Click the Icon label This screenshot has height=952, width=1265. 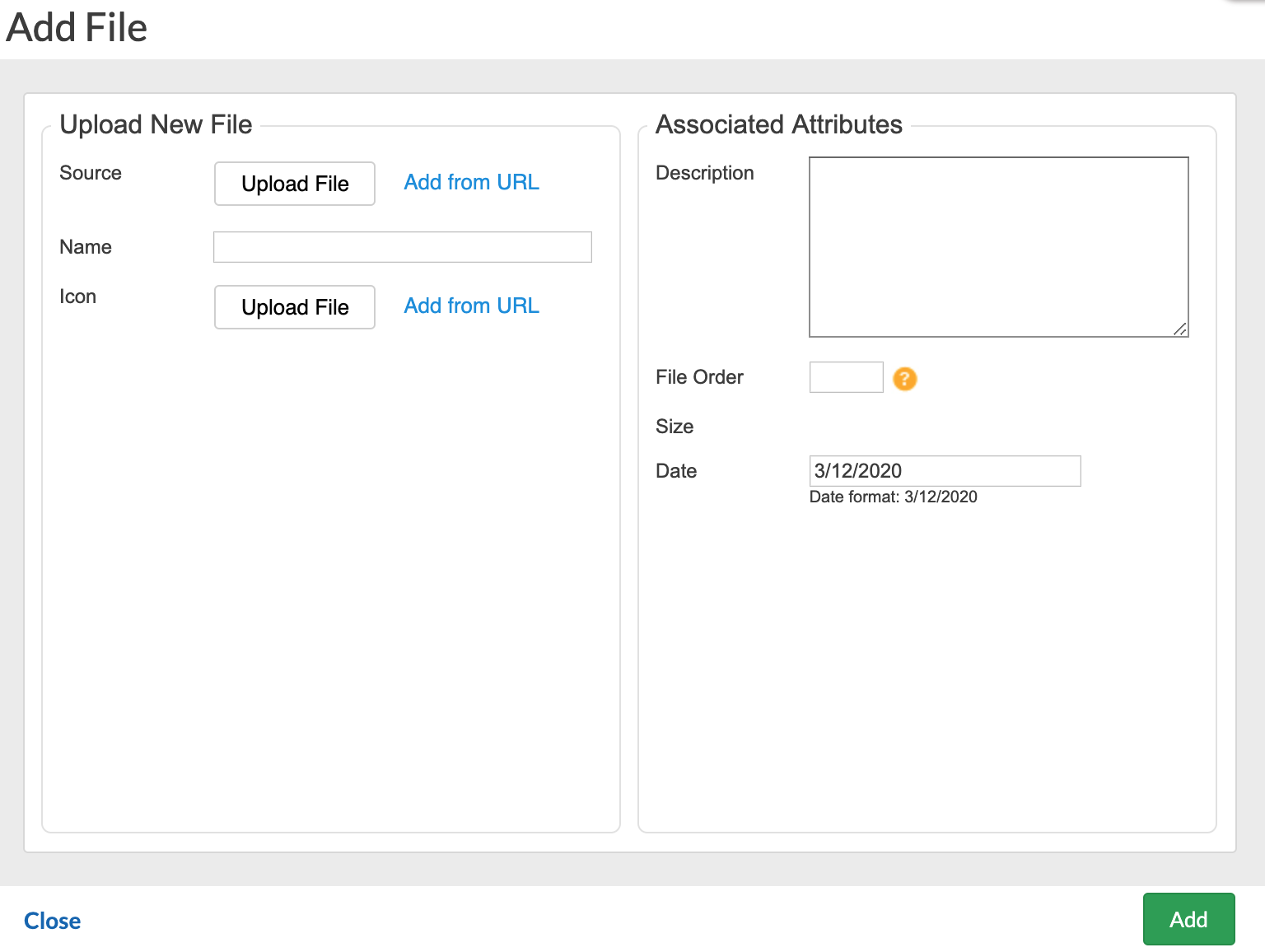[x=78, y=296]
